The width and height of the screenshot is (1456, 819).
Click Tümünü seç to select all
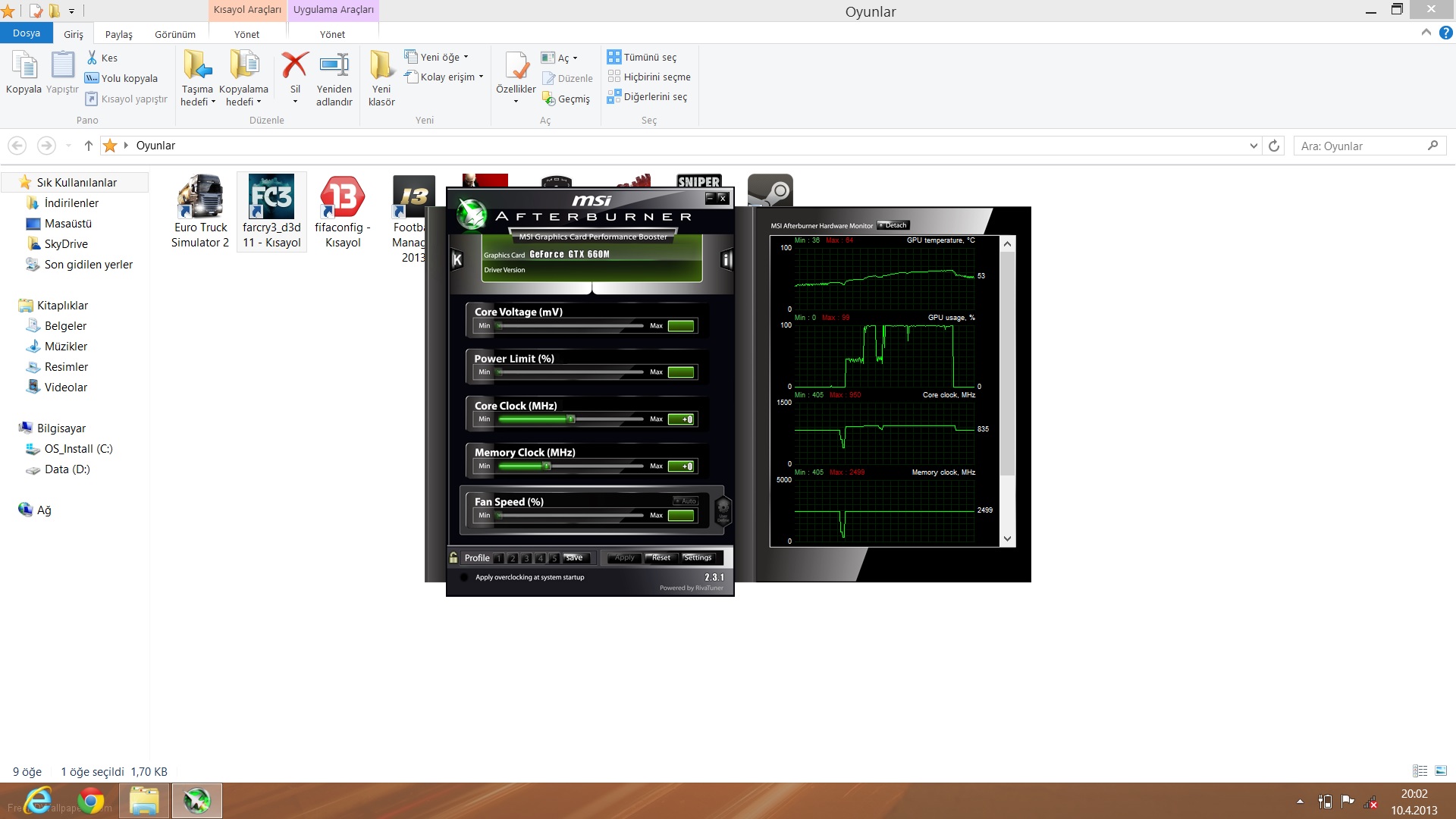642,57
